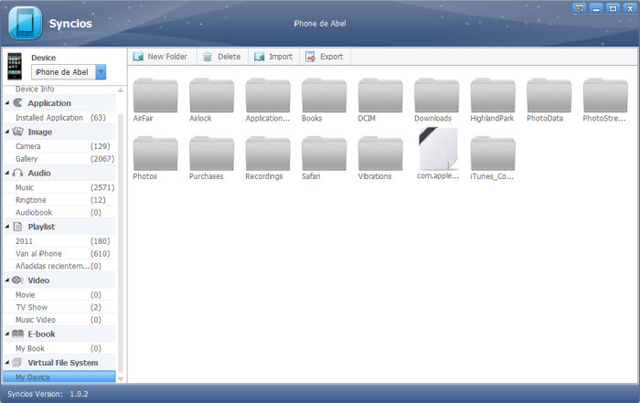Select Installed Application (63)

tap(60, 118)
